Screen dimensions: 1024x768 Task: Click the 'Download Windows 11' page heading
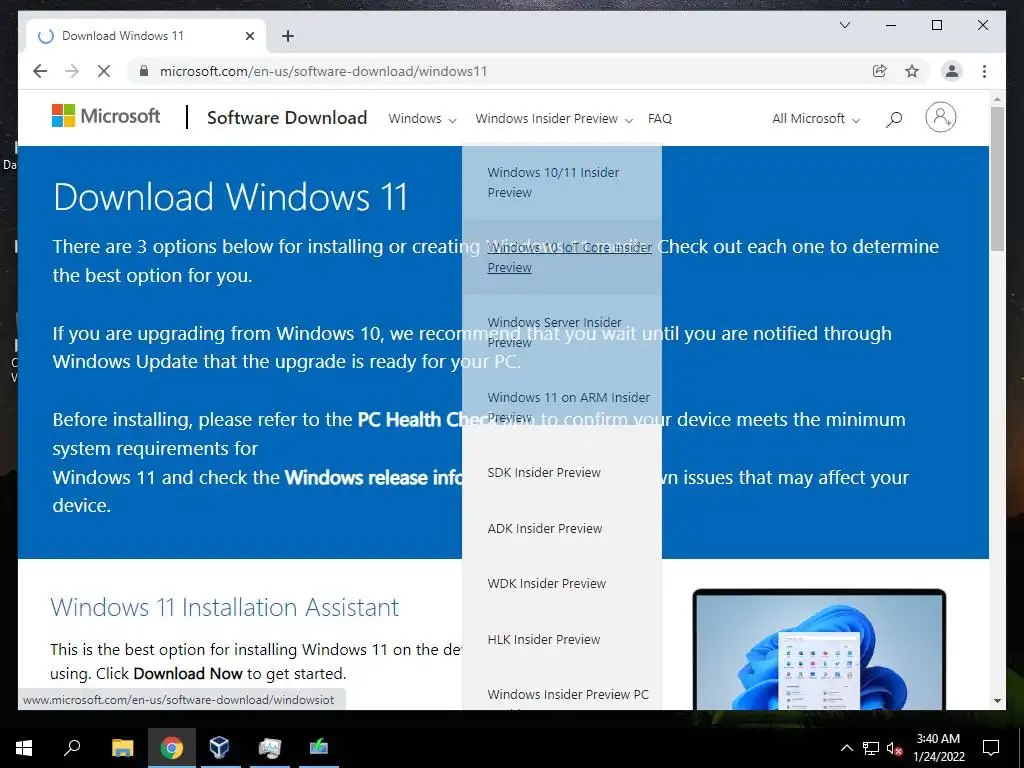coord(230,197)
